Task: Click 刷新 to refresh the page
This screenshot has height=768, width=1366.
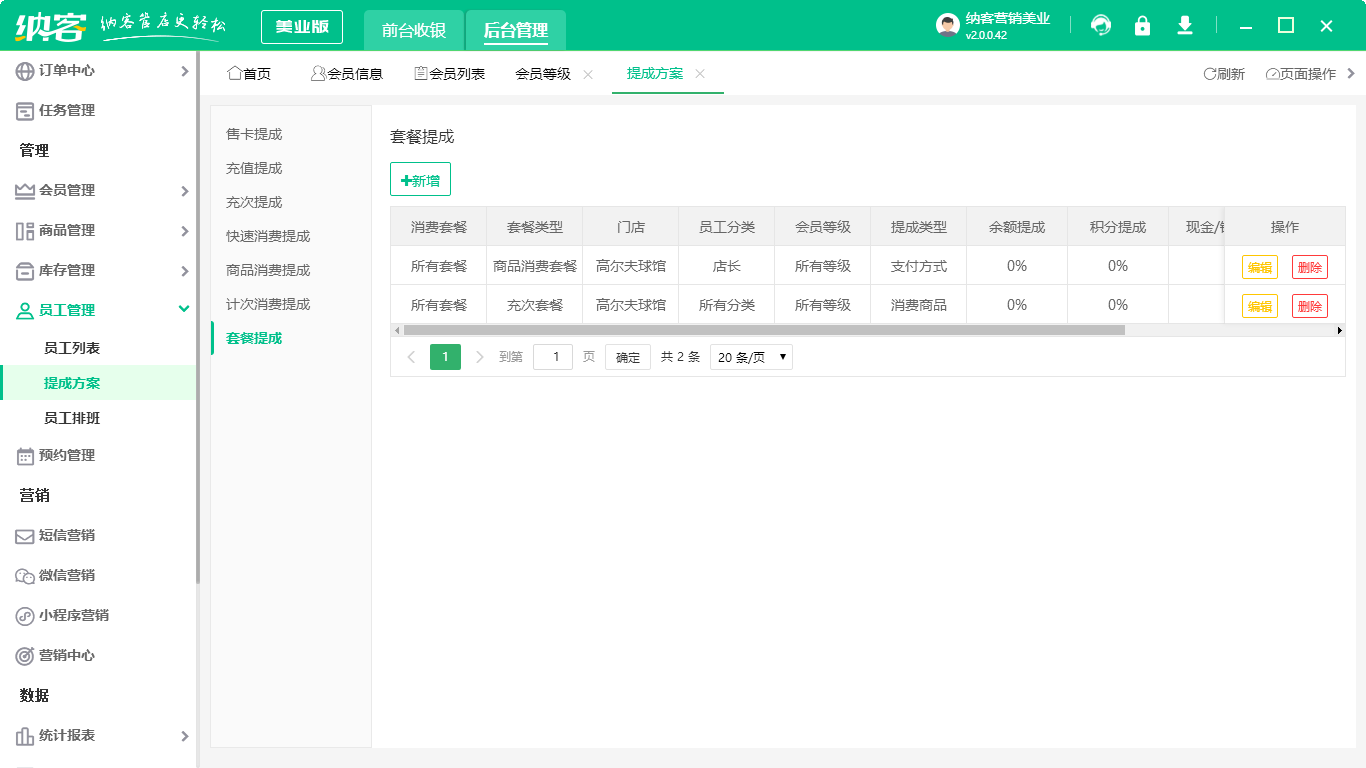Action: (1224, 74)
